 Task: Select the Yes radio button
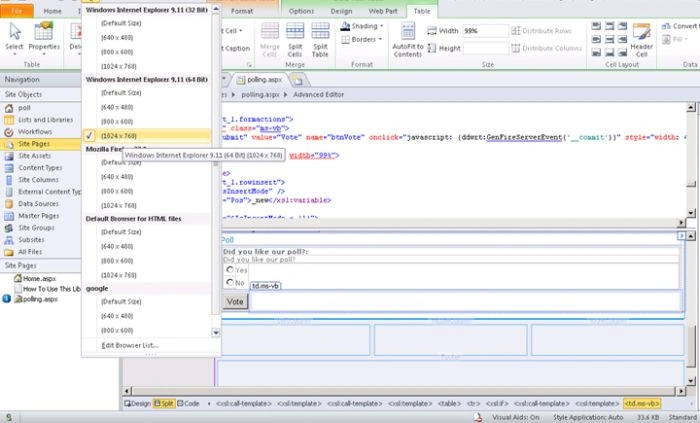point(229,270)
